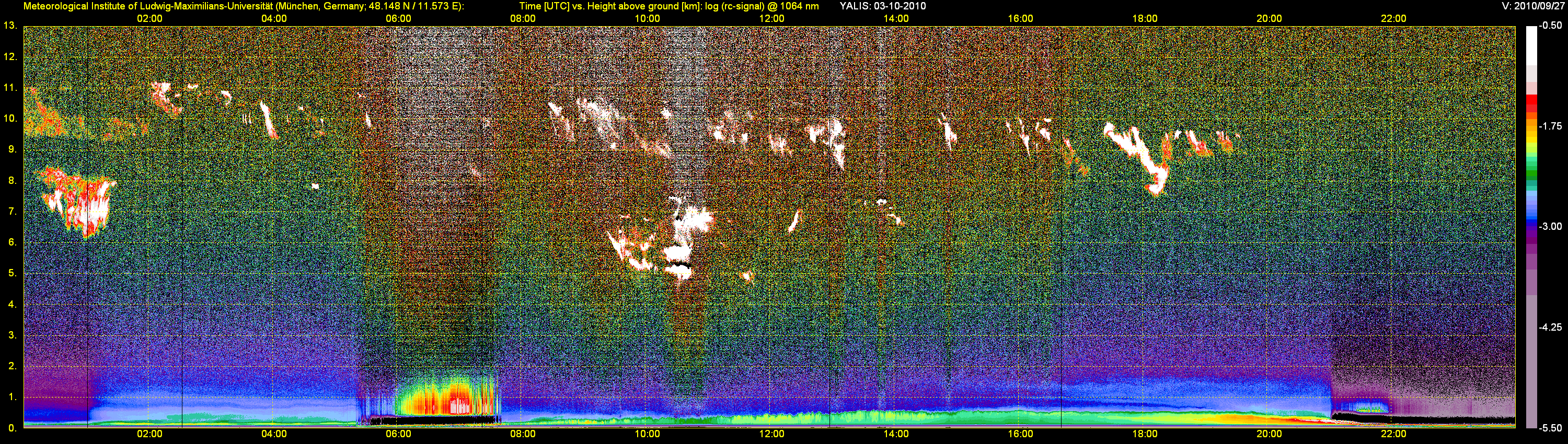Click the 0. km height axis label
Image resolution: width=1568 pixels, height=444 pixels.
(12, 428)
